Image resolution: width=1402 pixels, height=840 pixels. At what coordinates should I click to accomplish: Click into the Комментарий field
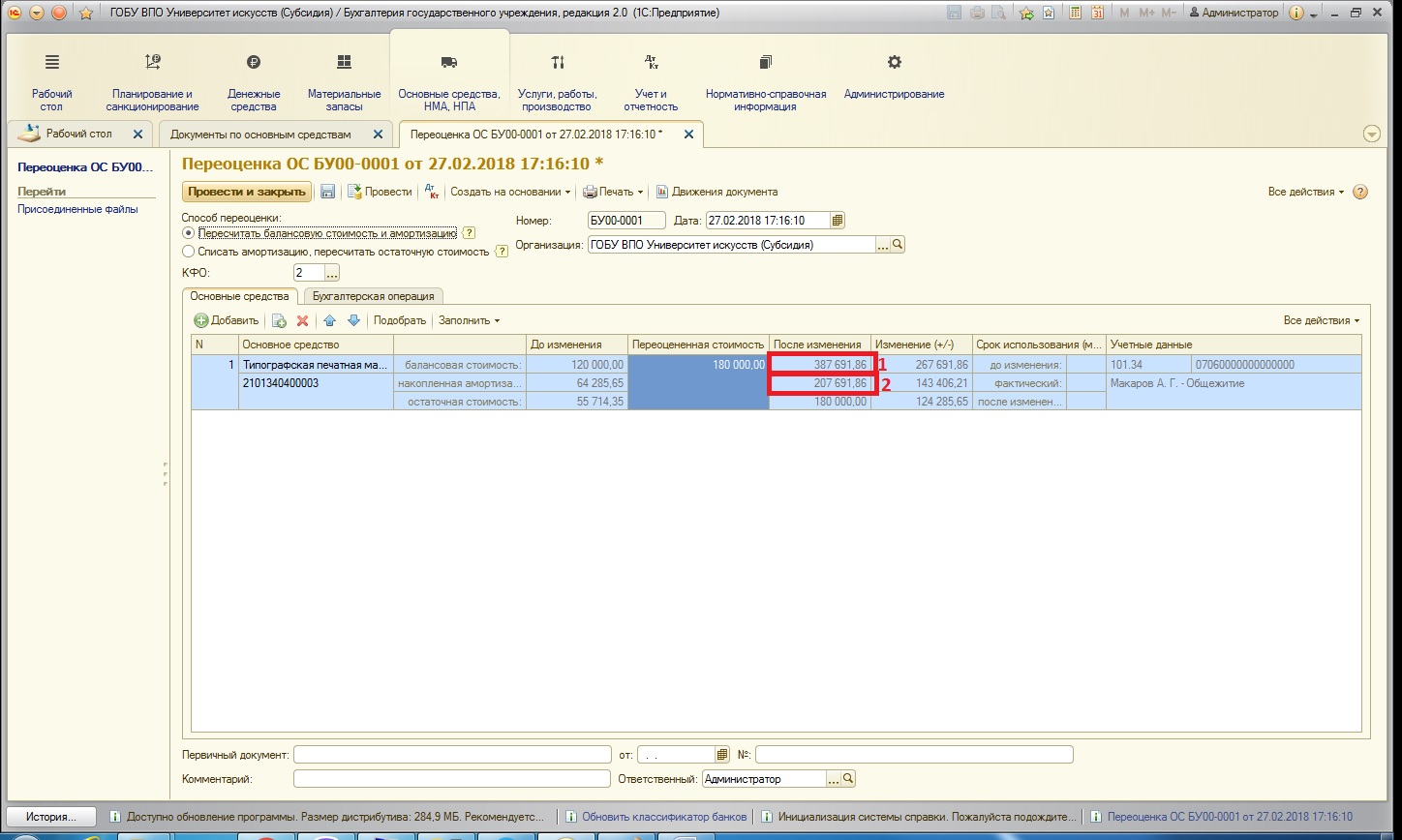click(452, 778)
